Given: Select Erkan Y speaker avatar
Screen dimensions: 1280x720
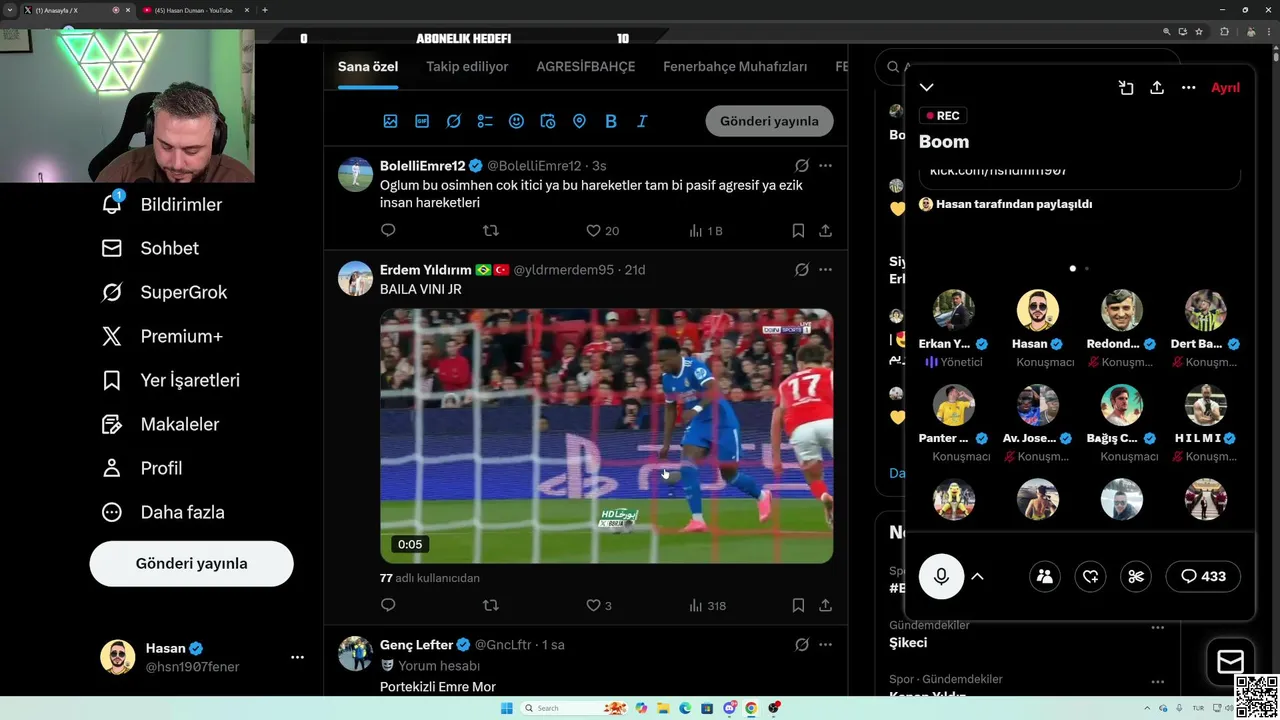Looking at the screenshot, I should point(954,311).
